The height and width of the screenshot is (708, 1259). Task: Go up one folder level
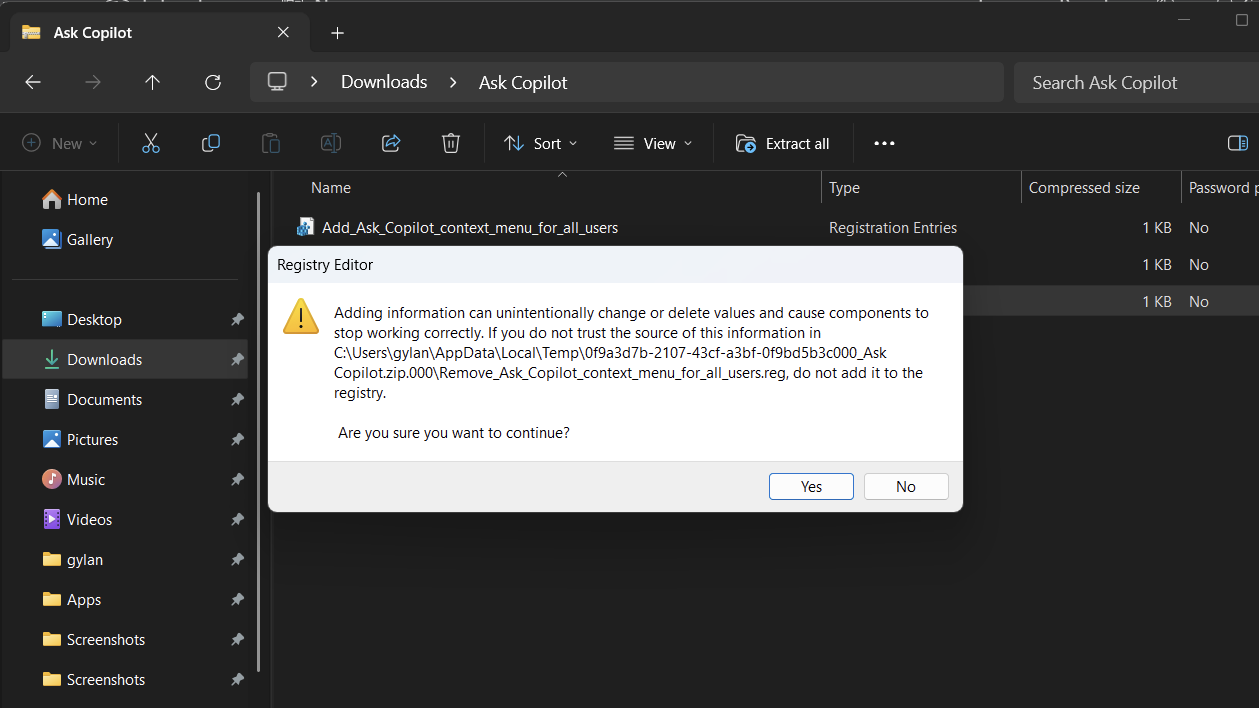152,83
